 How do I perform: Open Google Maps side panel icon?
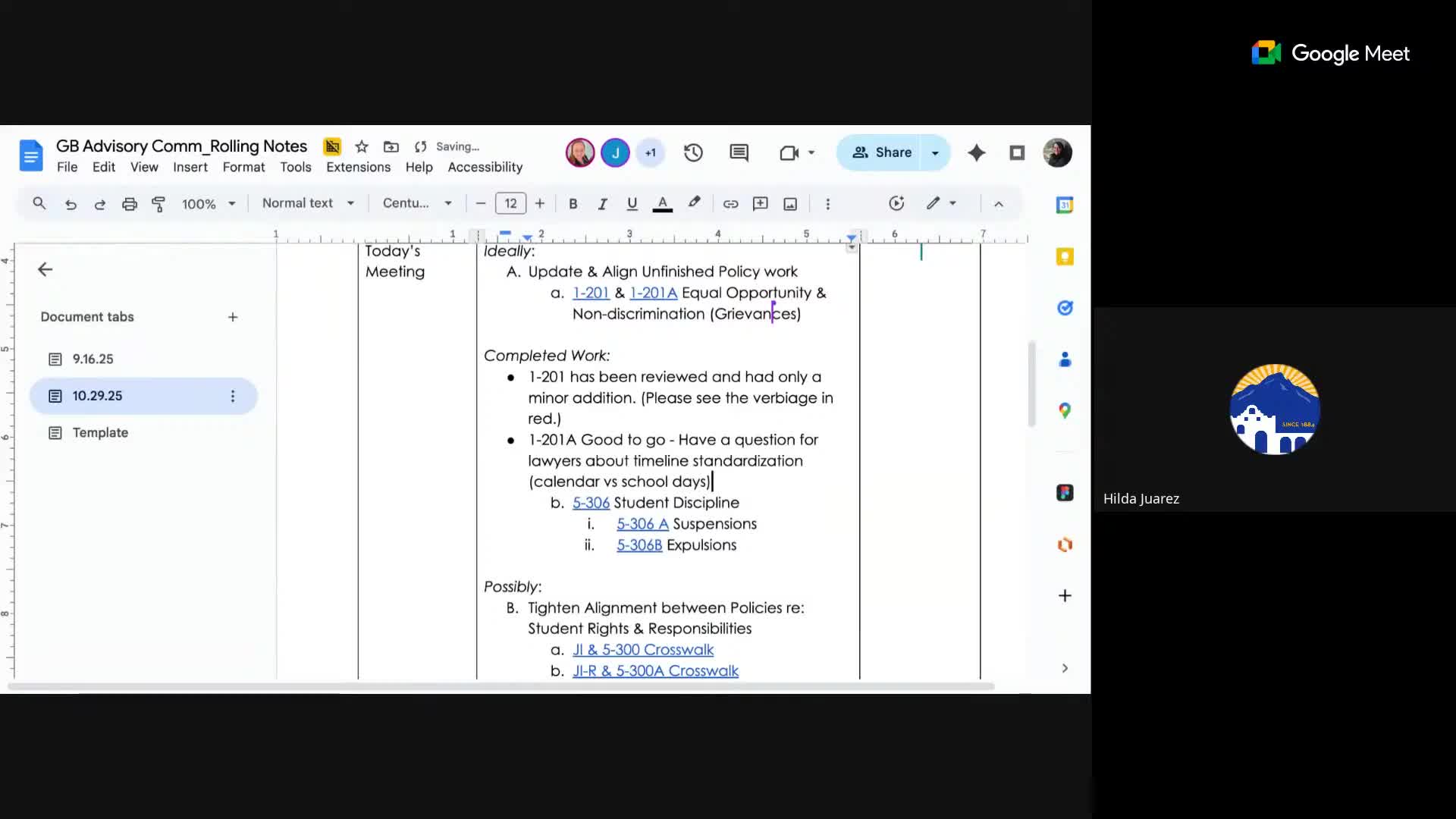point(1065,411)
